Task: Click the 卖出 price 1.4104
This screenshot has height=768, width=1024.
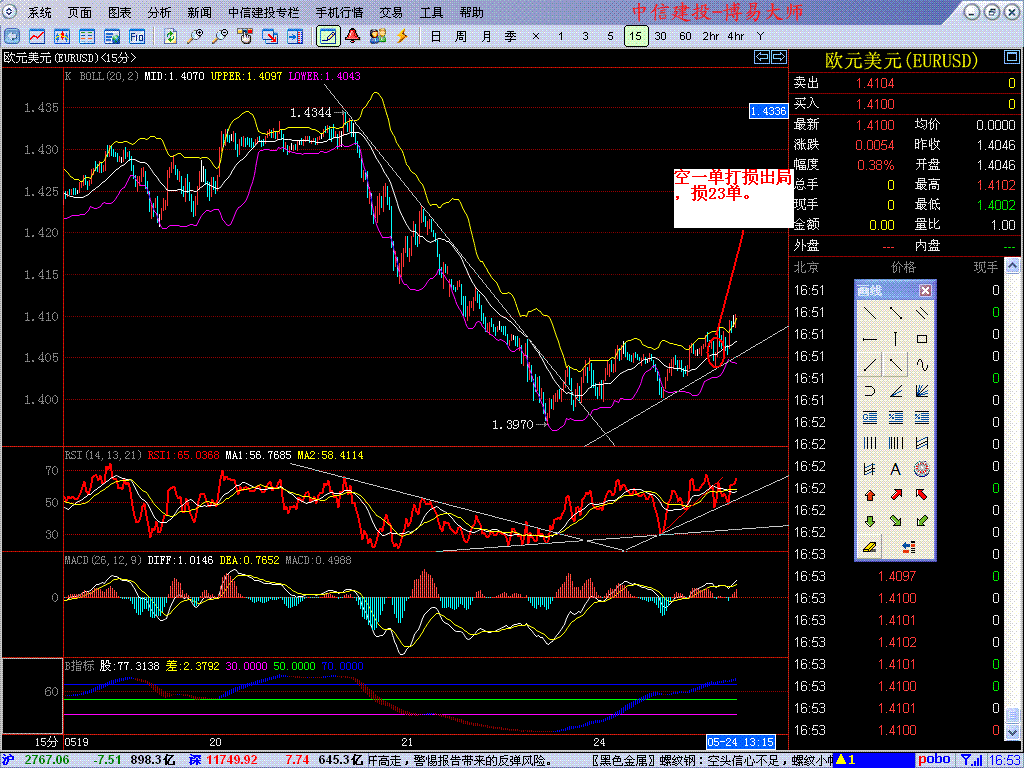Action: 875,83
